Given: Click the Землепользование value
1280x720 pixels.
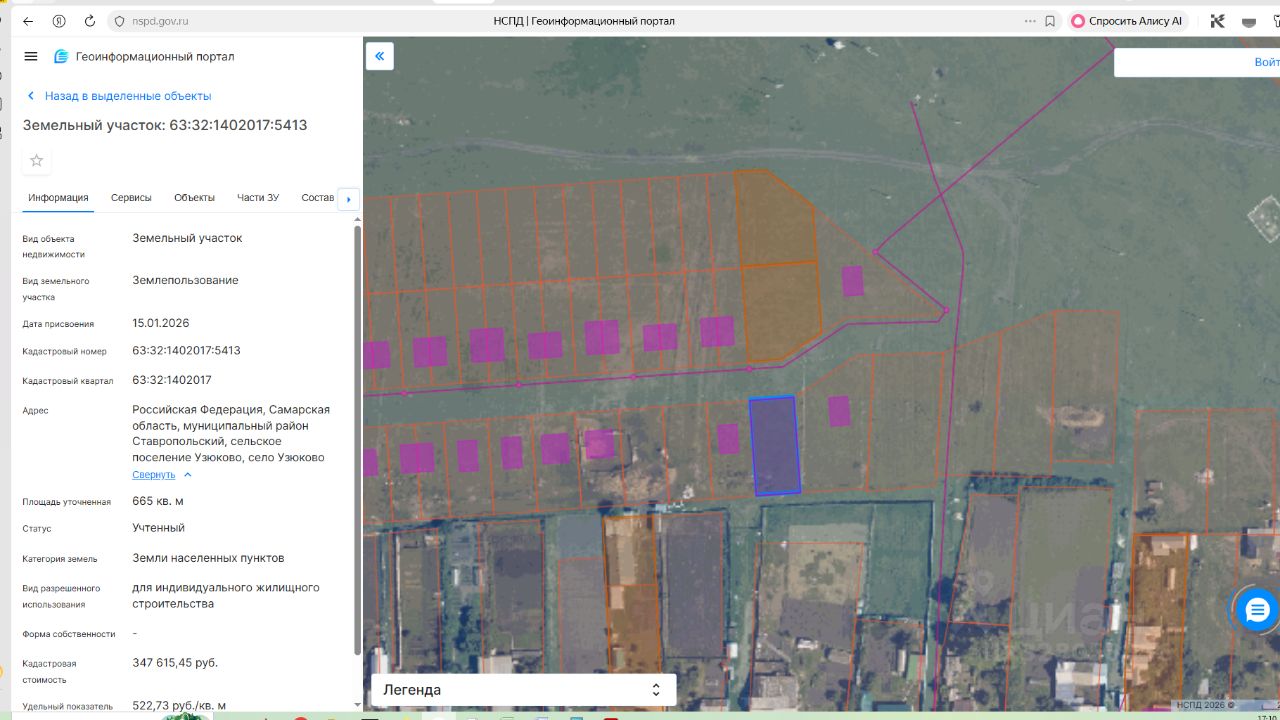Looking at the screenshot, I should pyautogui.click(x=185, y=281).
